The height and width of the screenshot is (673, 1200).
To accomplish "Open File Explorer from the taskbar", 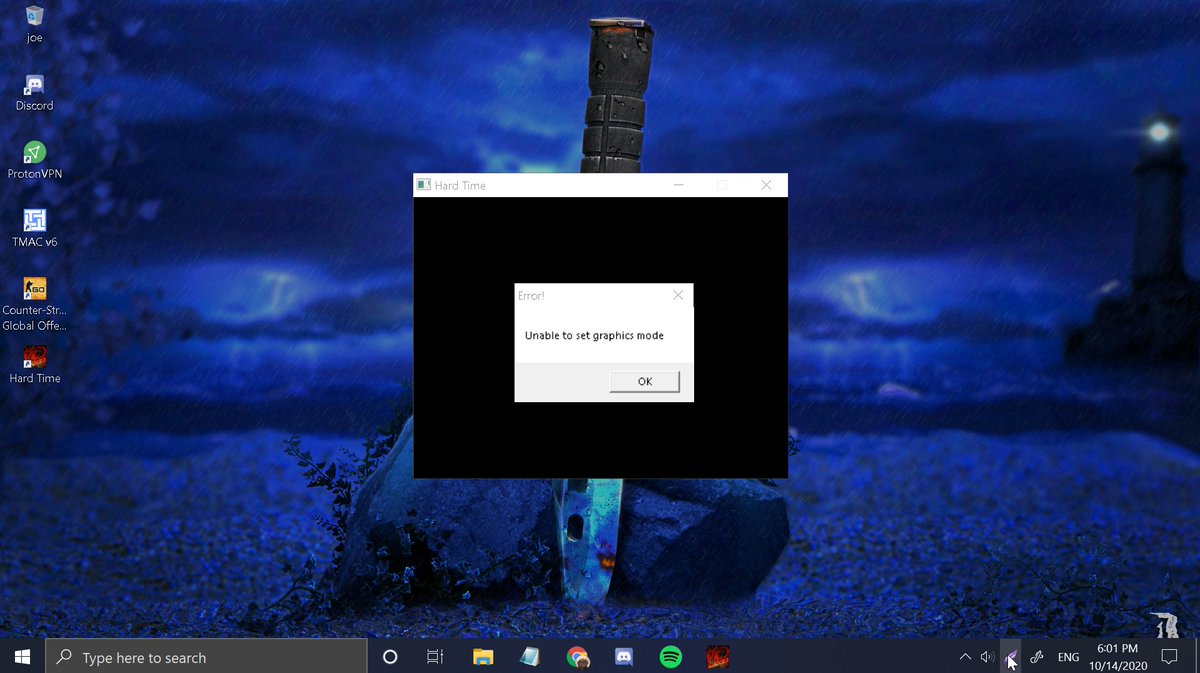I will [x=483, y=657].
